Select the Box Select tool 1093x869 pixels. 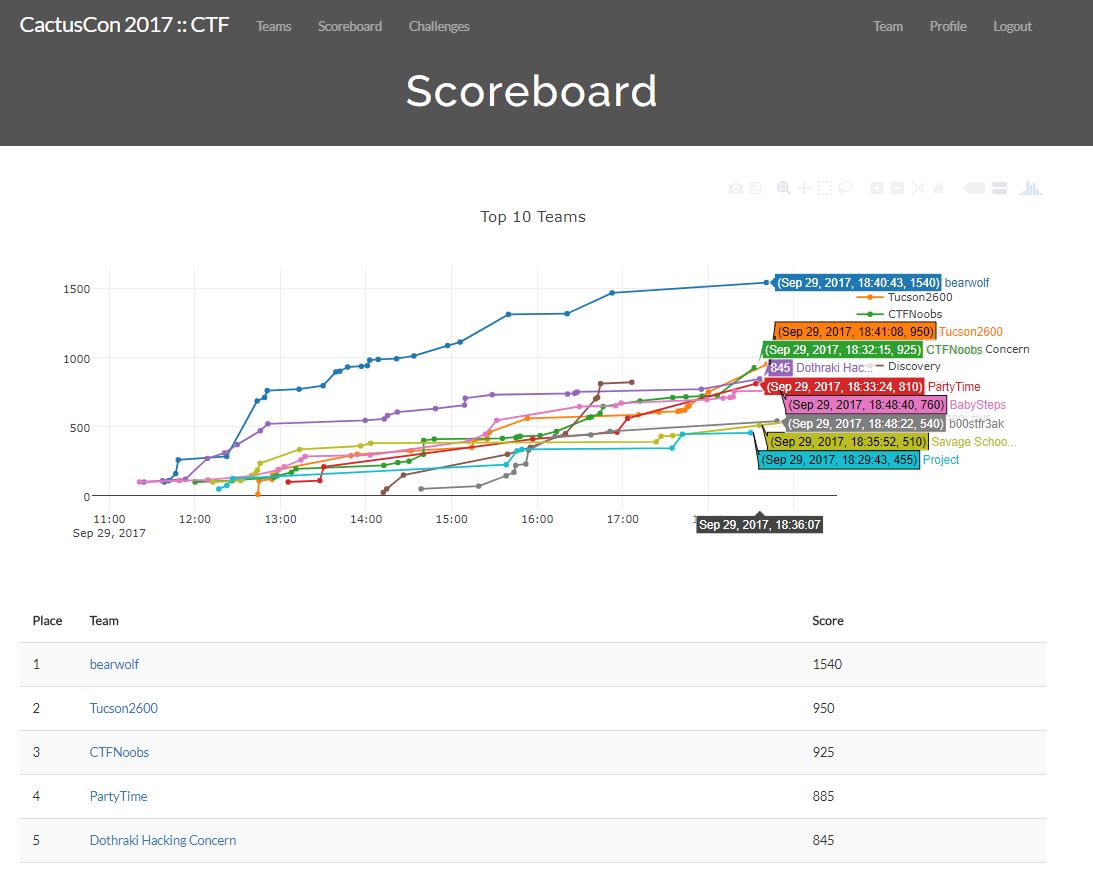[826, 187]
